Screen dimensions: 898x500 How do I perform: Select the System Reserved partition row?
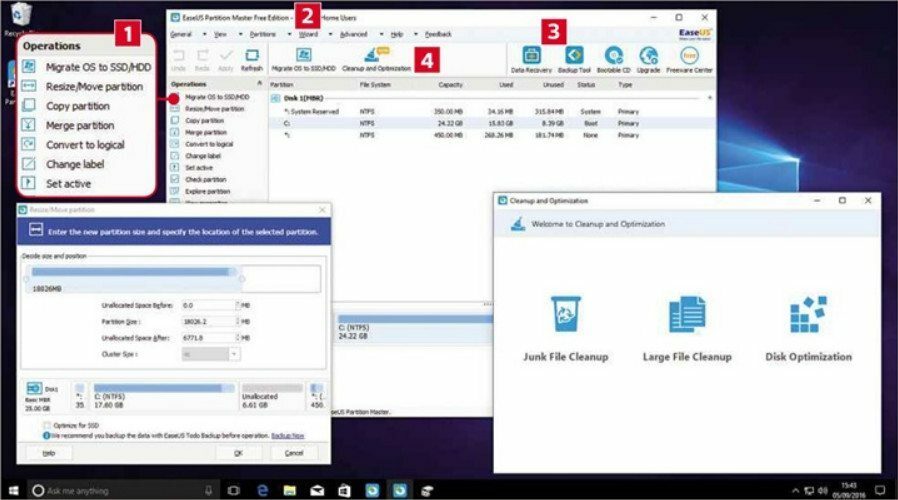point(492,112)
